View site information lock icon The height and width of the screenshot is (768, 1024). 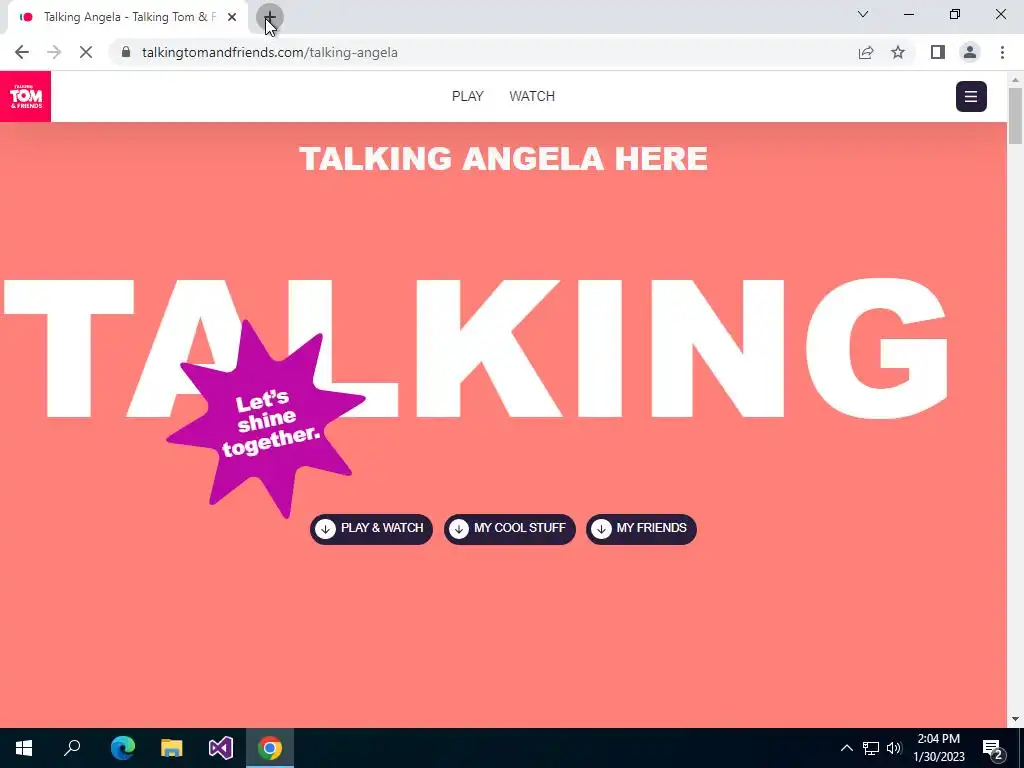click(126, 52)
